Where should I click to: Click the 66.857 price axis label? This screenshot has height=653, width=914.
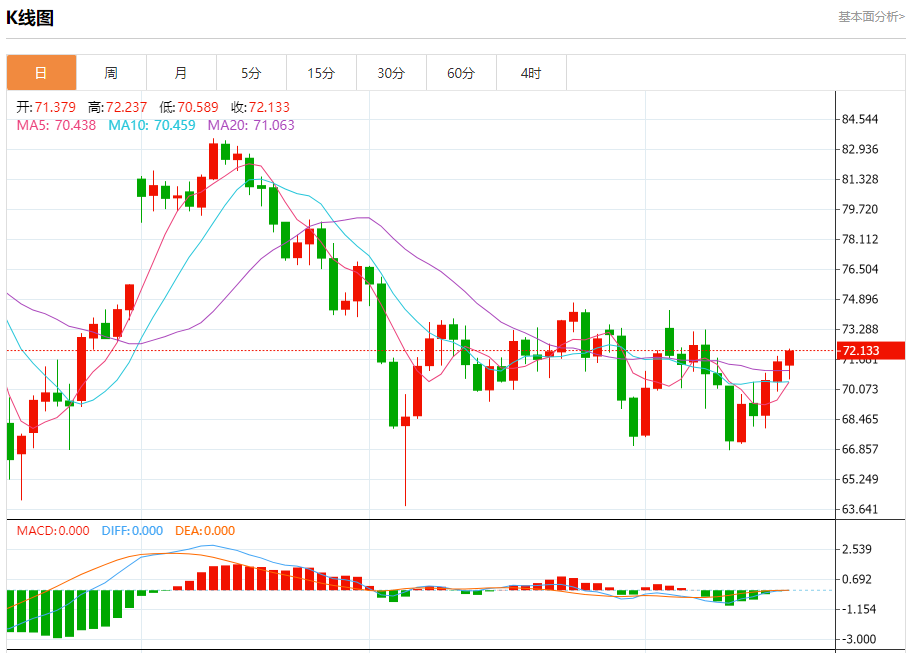pos(860,449)
